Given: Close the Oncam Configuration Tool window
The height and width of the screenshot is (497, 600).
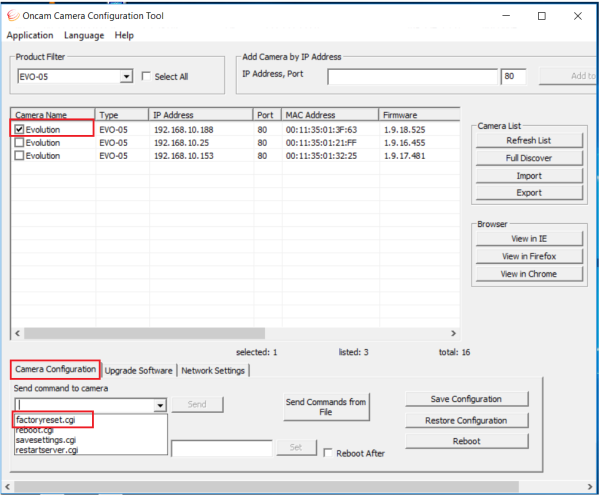Looking at the screenshot, I should 578,16.
